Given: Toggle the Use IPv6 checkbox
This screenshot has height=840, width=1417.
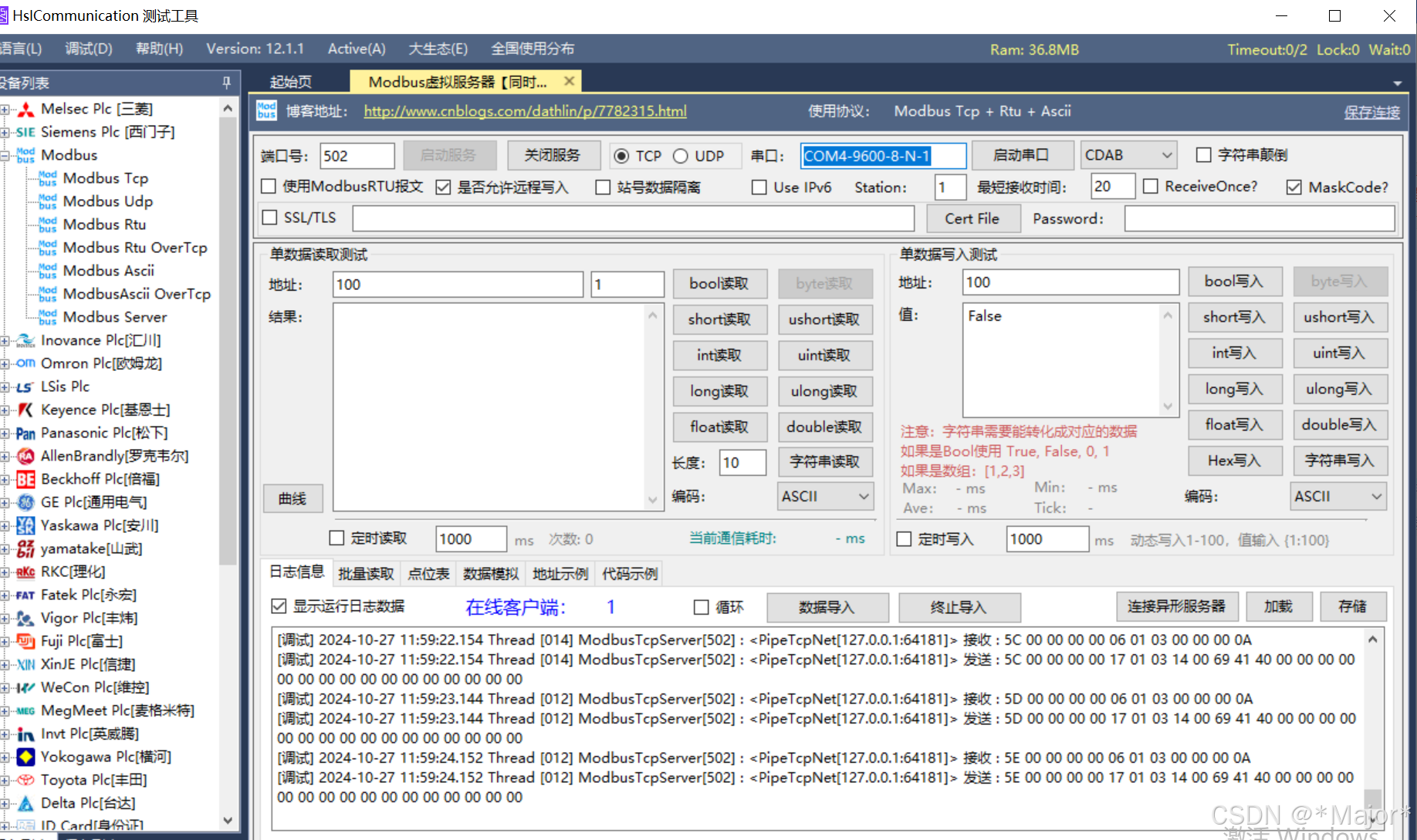Looking at the screenshot, I should 759,187.
